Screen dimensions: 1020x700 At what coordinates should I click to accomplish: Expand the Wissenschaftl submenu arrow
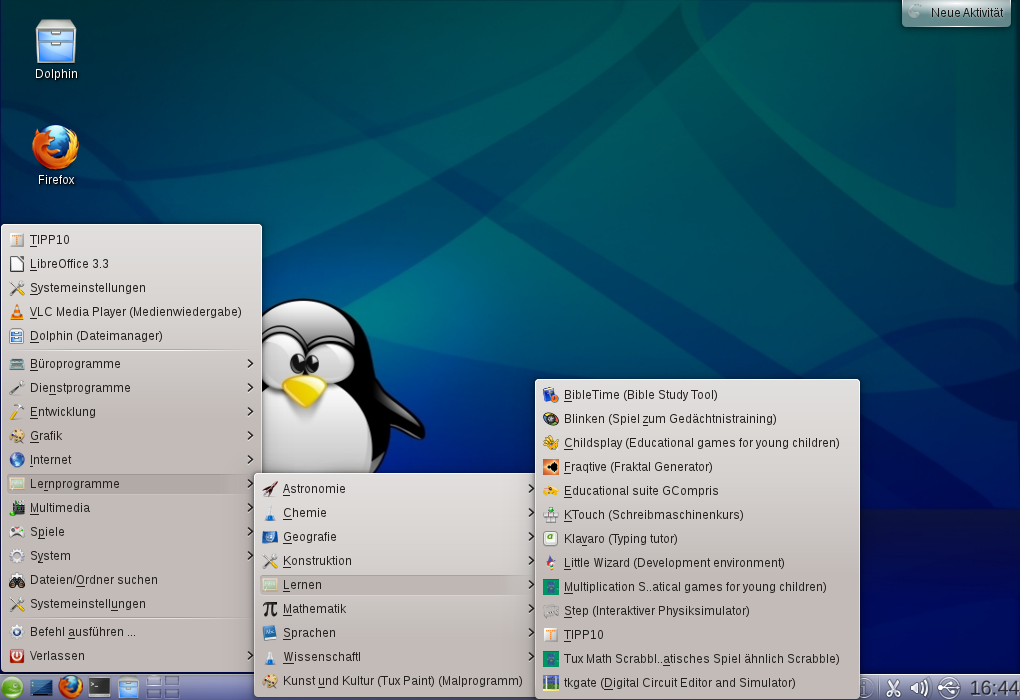(x=531, y=657)
